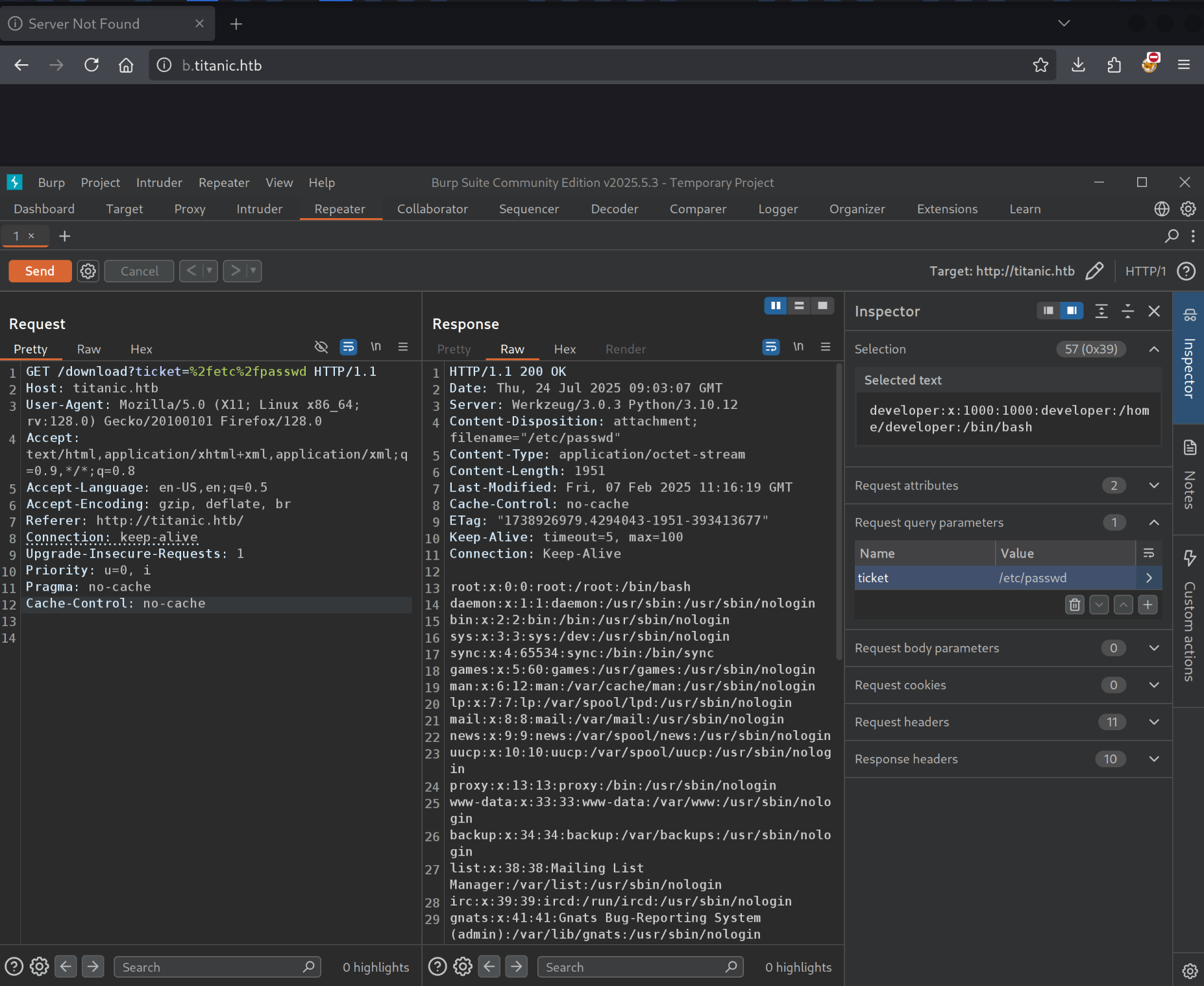The width and height of the screenshot is (1204, 986).
Task: Collapse all Inspector sections
Action: pyautogui.click(x=1128, y=311)
